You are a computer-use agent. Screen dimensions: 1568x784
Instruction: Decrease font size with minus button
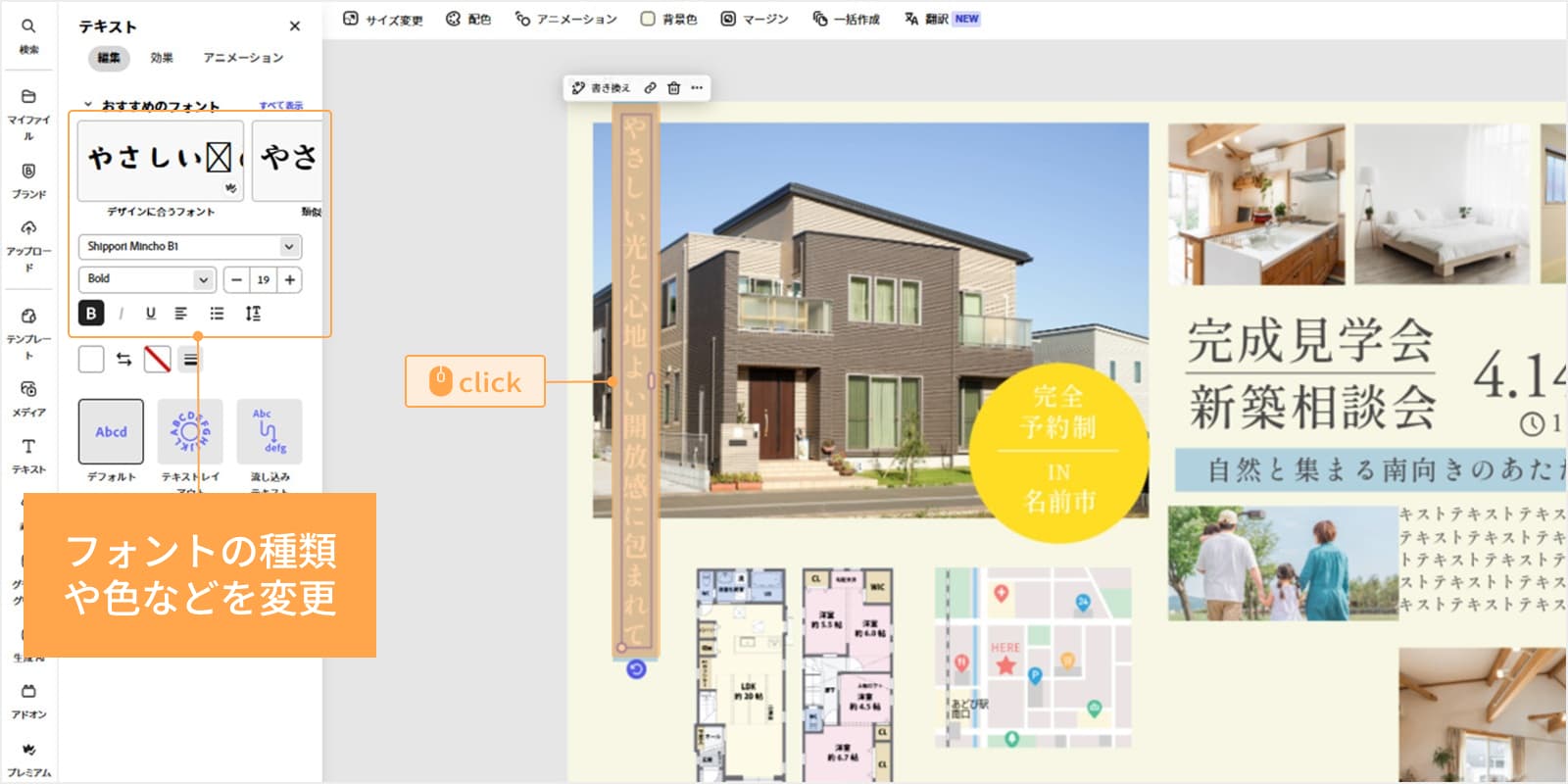point(236,279)
